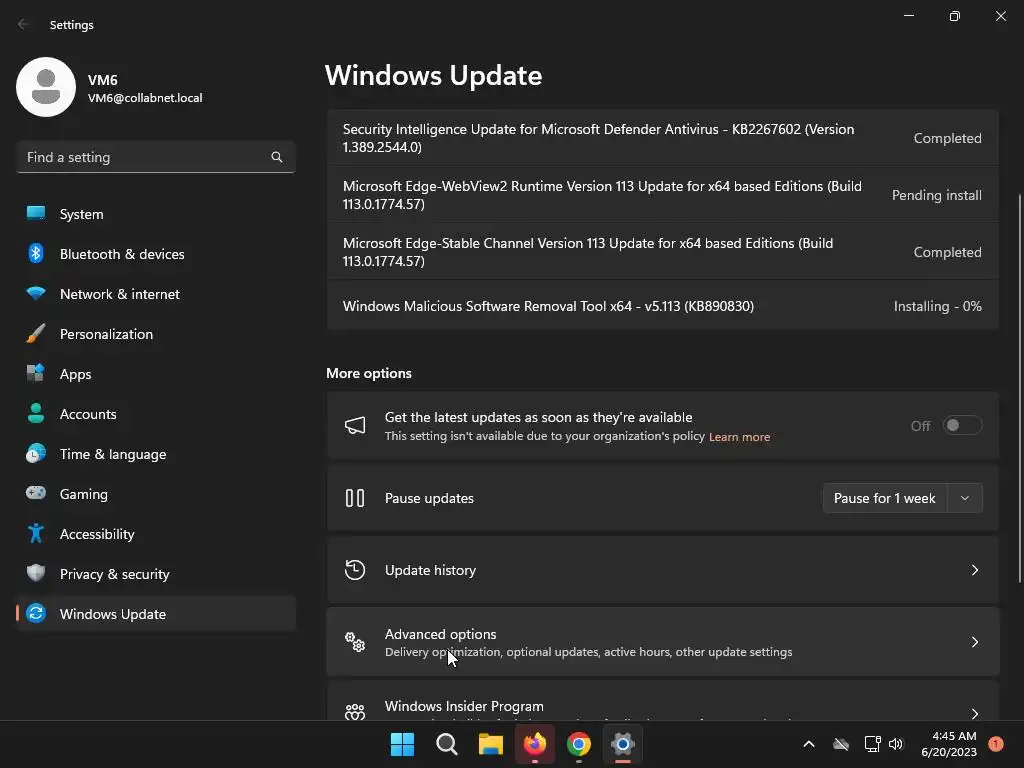This screenshot has width=1024, height=768.
Task: Click the Bluetooth icon in sidebar
Action: click(36, 253)
